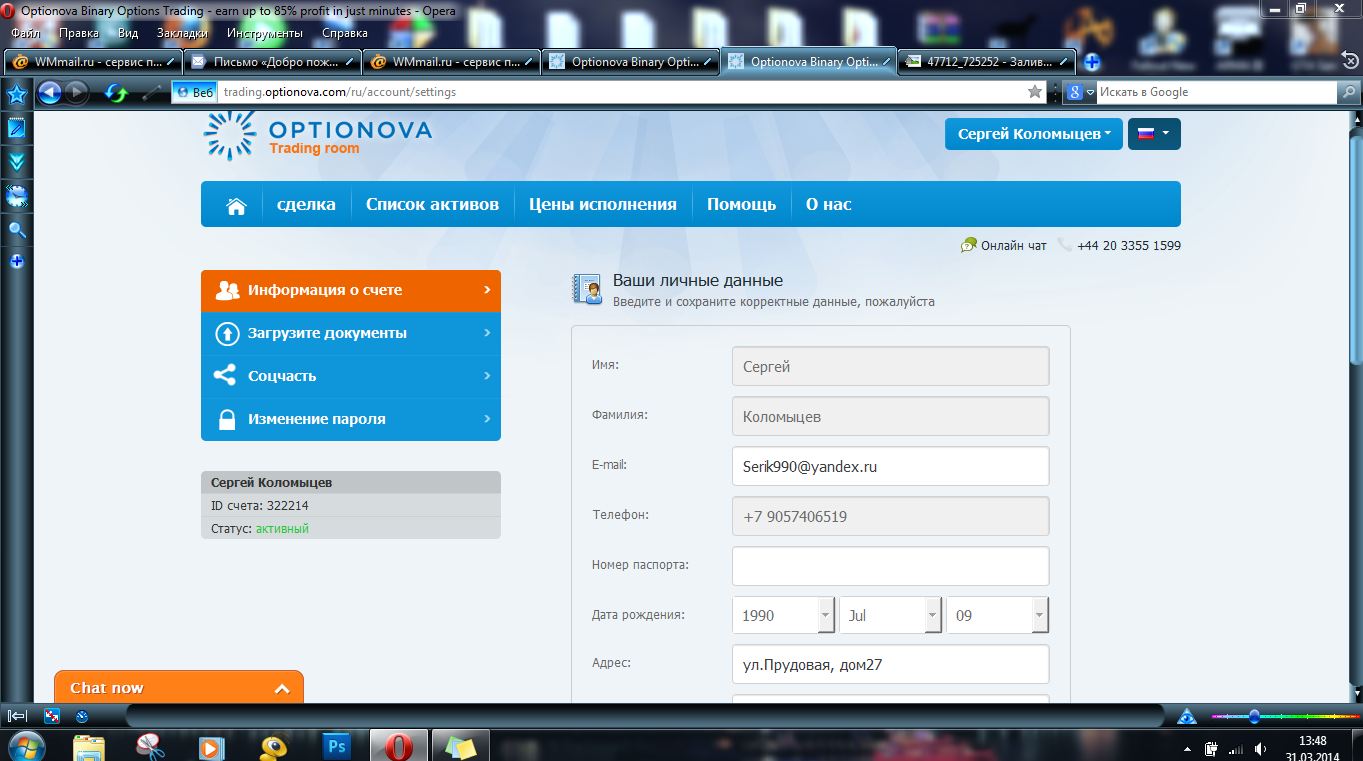Open the Файл menu

tap(25, 33)
